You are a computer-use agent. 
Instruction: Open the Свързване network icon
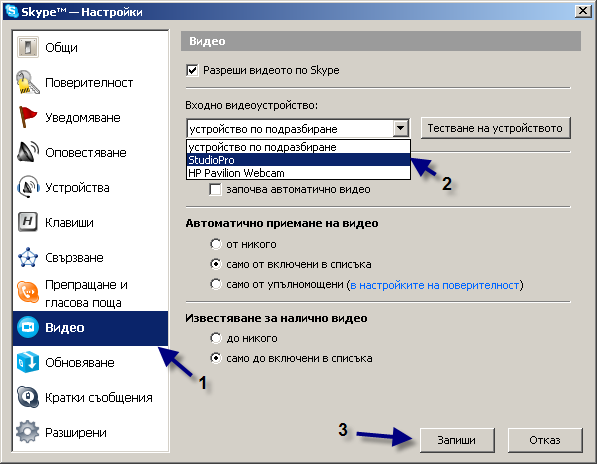[x=27, y=257]
